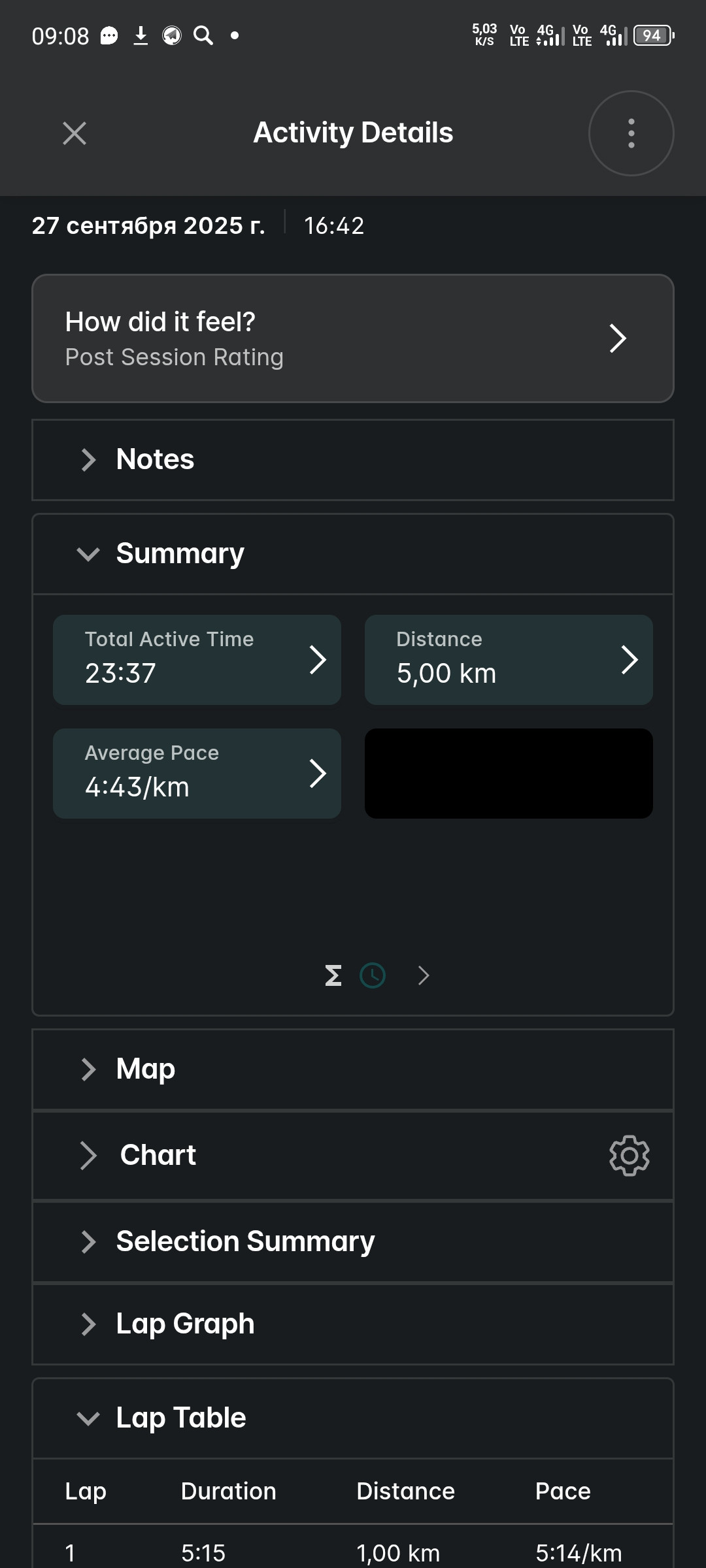The height and width of the screenshot is (1568, 706).
Task: Open Distance 5,00 km details
Action: tap(509, 659)
